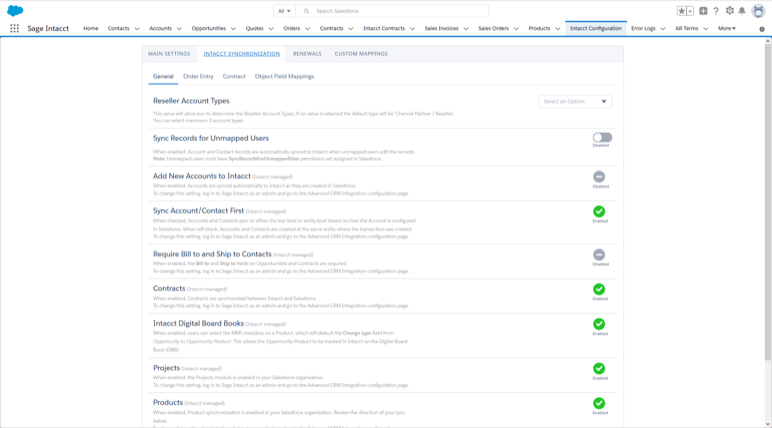
Task: Switch to Custom Mappings tab
Action: pos(361,54)
